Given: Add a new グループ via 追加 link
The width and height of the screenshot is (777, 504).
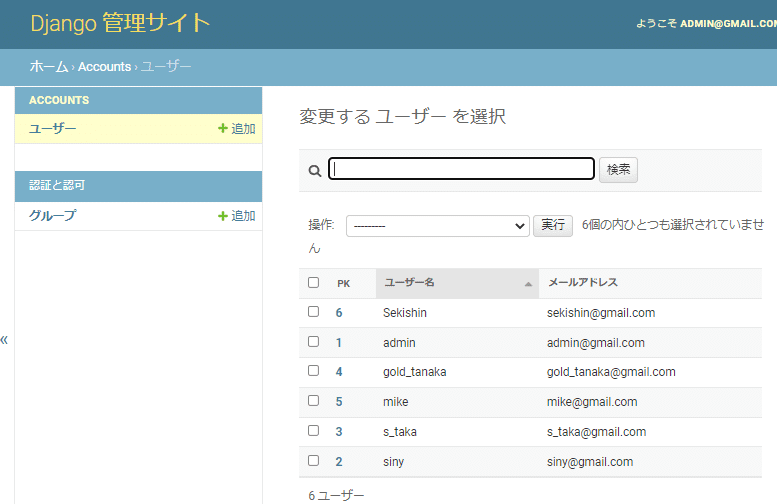Looking at the screenshot, I should click(x=237, y=216).
